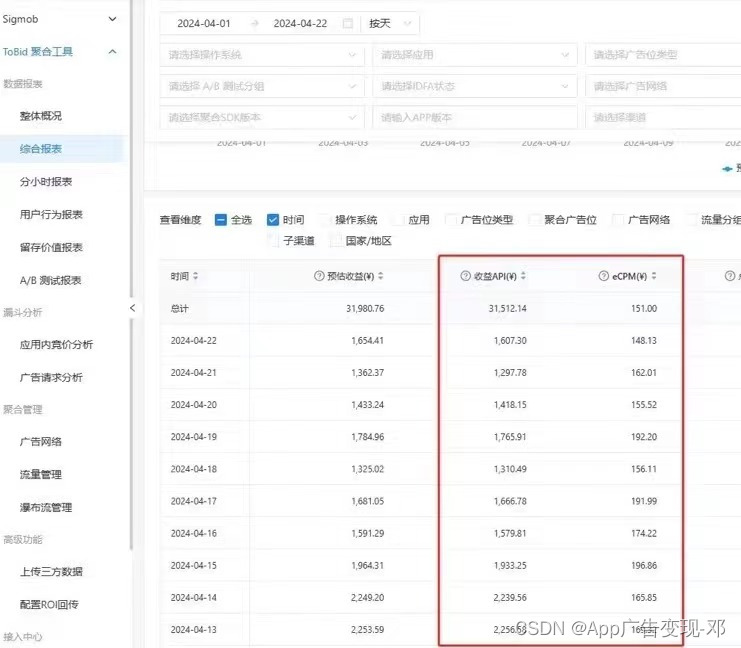Image resolution: width=741 pixels, height=648 pixels.
Task: Open 应用内竞价分析 page
Action: point(56,345)
